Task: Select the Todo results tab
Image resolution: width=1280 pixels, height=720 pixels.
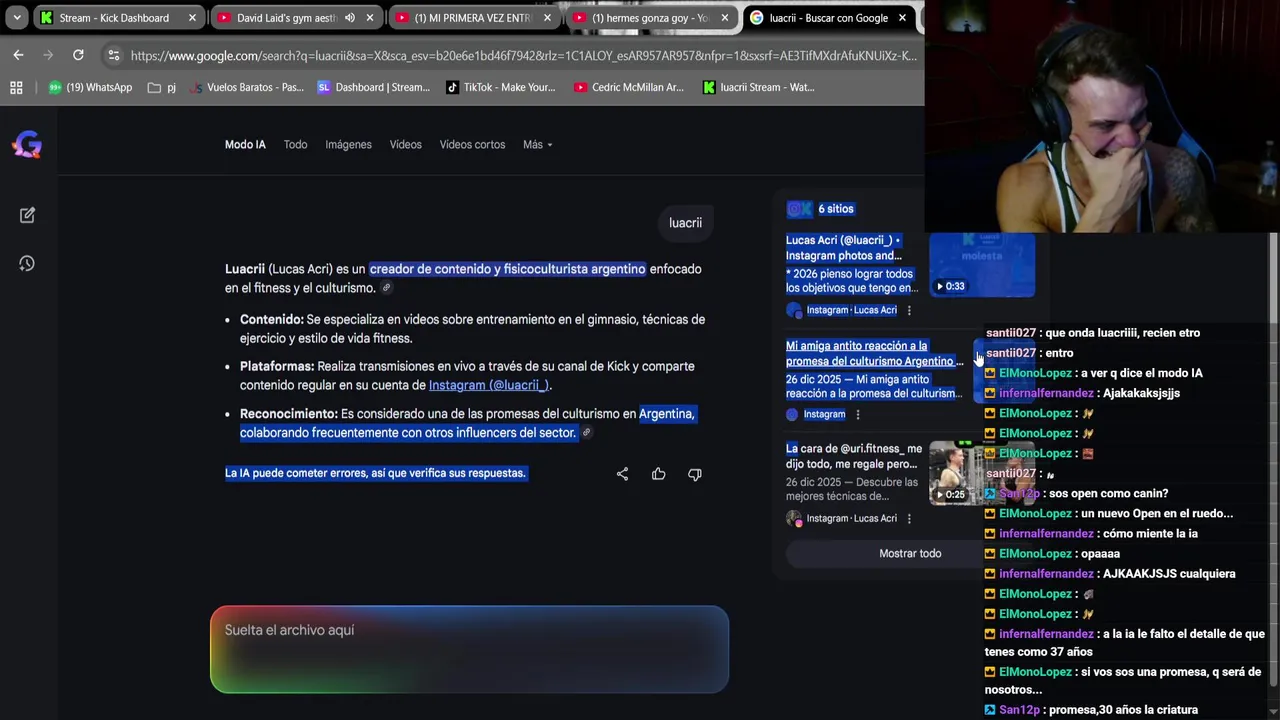Action: (295, 144)
